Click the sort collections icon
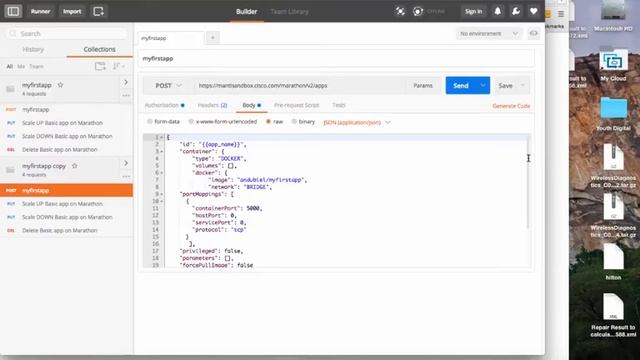This screenshot has width=640, height=360. (118, 66)
